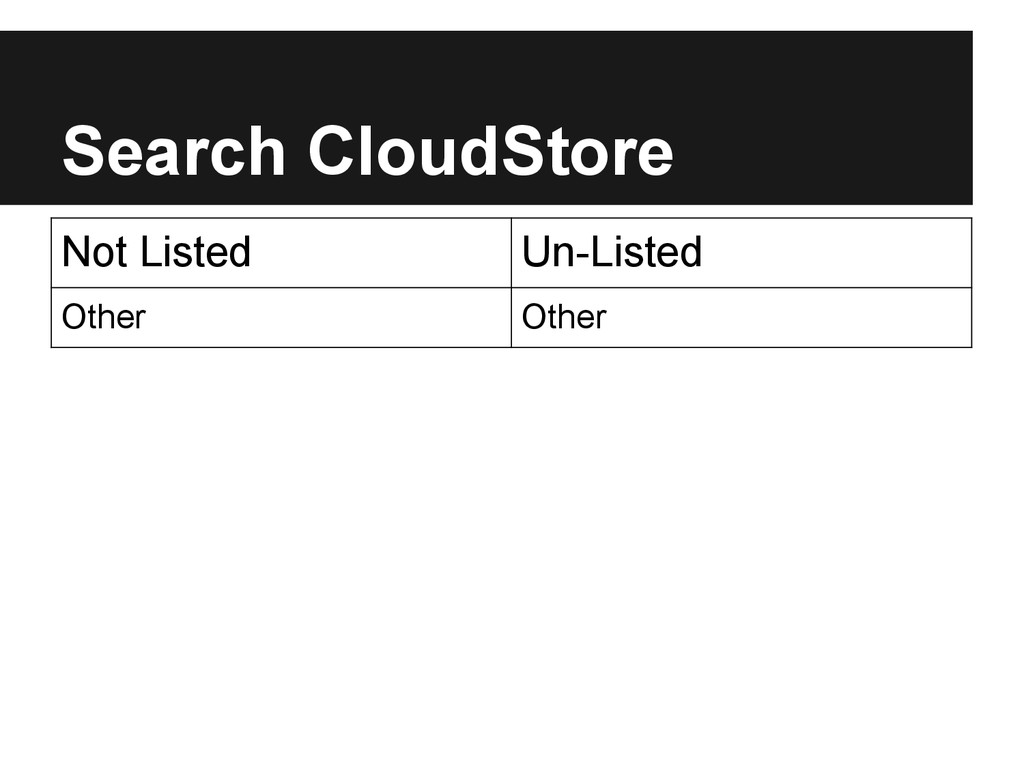This screenshot has width=1024, height=768.
Task: Select the Other cell under Not Listed
Action: (281, 317)
